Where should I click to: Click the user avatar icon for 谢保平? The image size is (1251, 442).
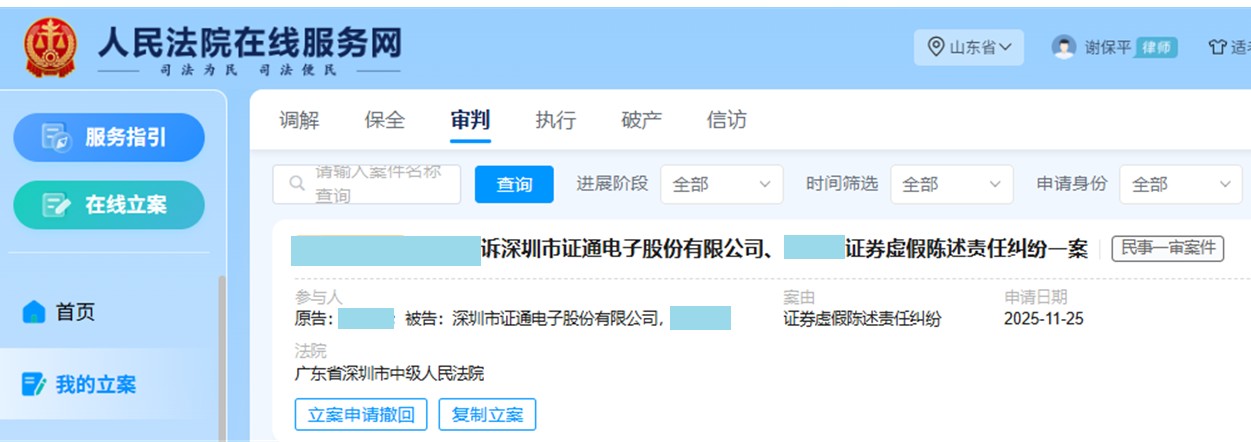(1064, 47)
